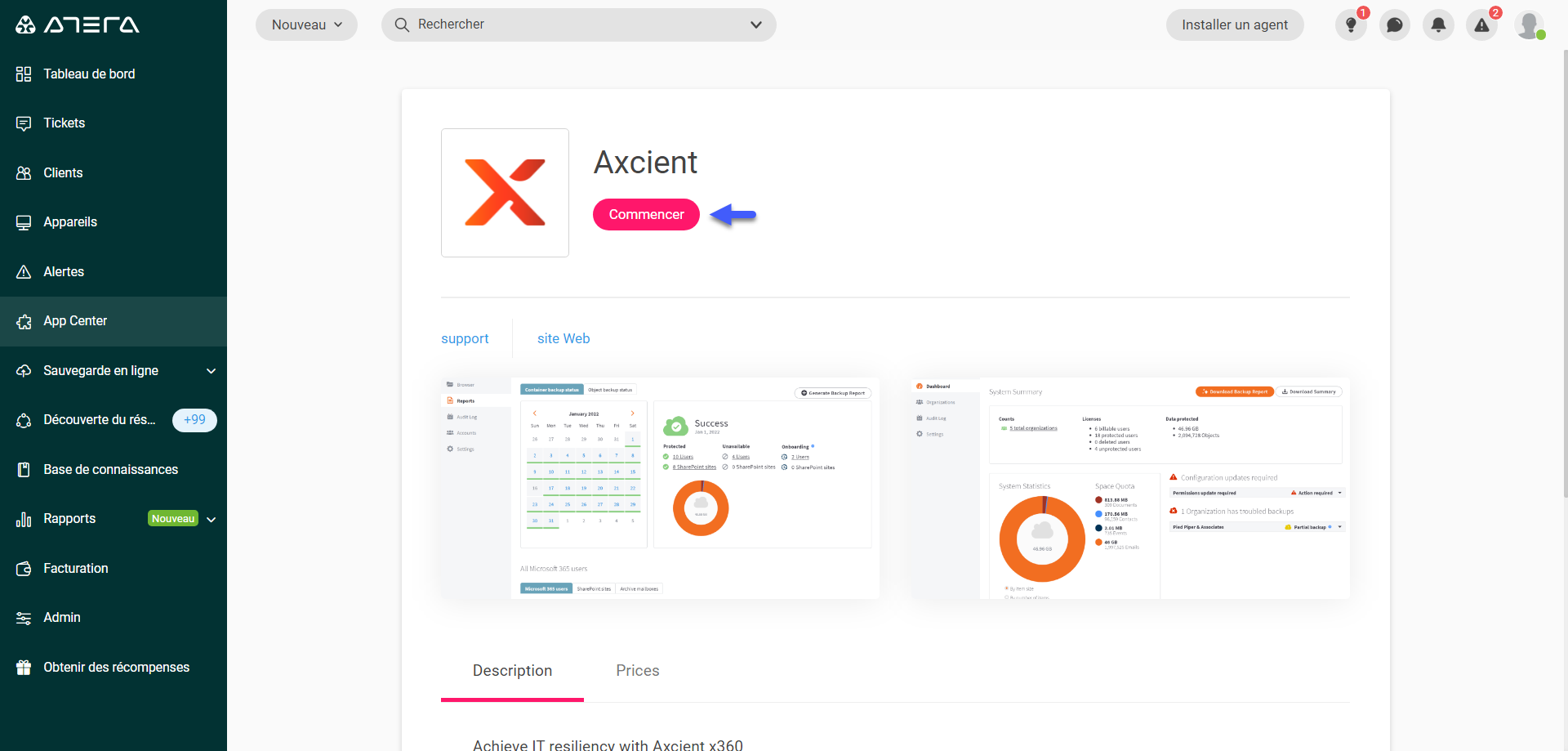Open the notifications bell icon
Viewport: 1568px width, 751px height.
click(1438, 25)
